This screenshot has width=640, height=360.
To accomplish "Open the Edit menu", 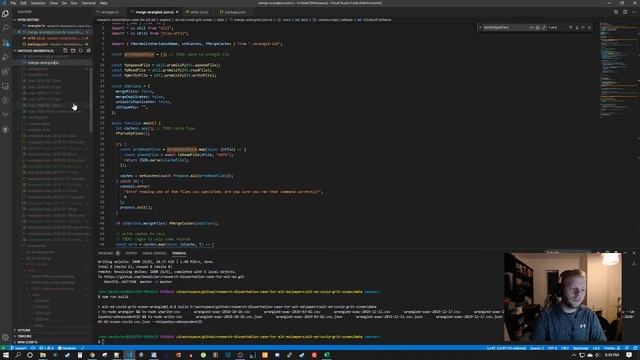I will pos(23,3).
